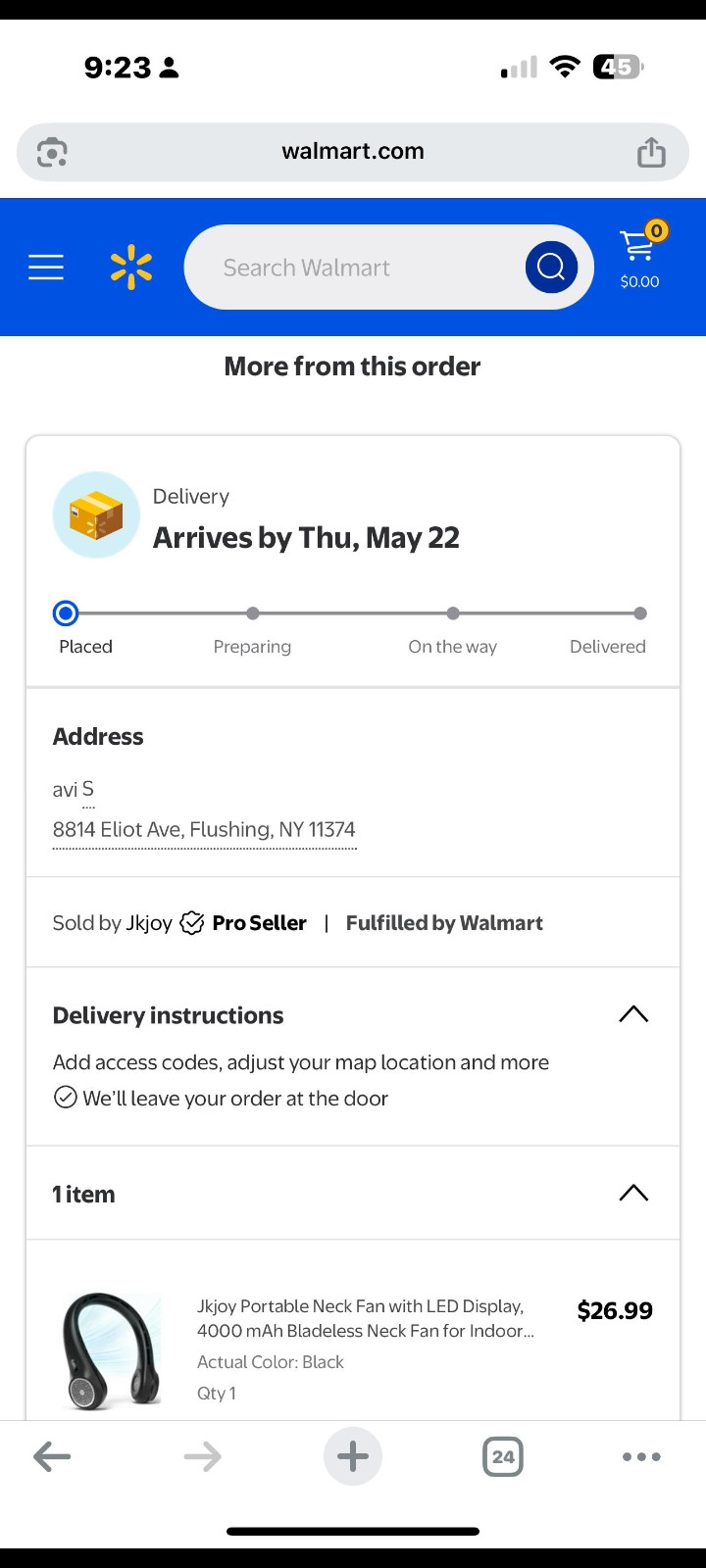Open the 8814 Eliot Ave address link
The height and width of the screenshot is (1568, 706).
[x=204, y=830]
